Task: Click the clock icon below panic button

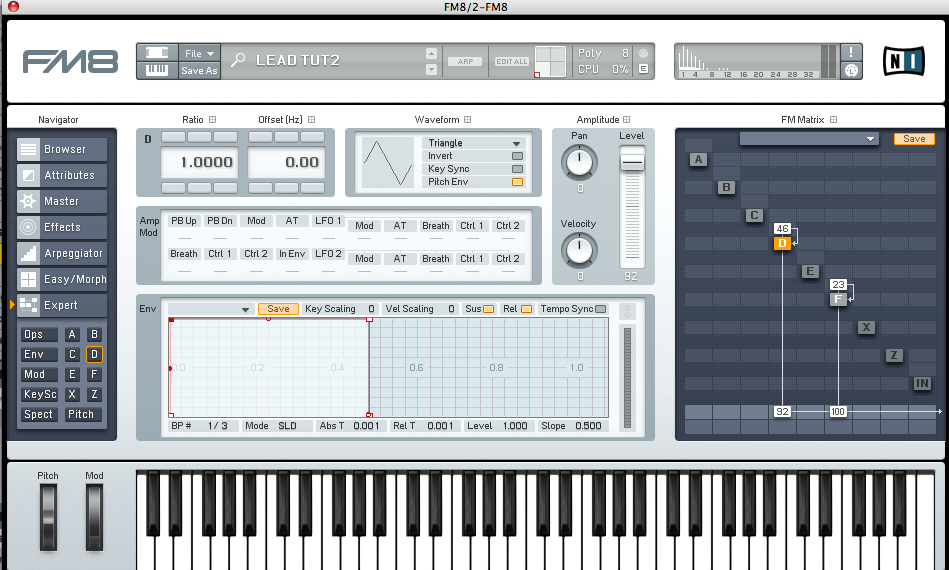Action: pyautogui.click(x=851, y=70)
